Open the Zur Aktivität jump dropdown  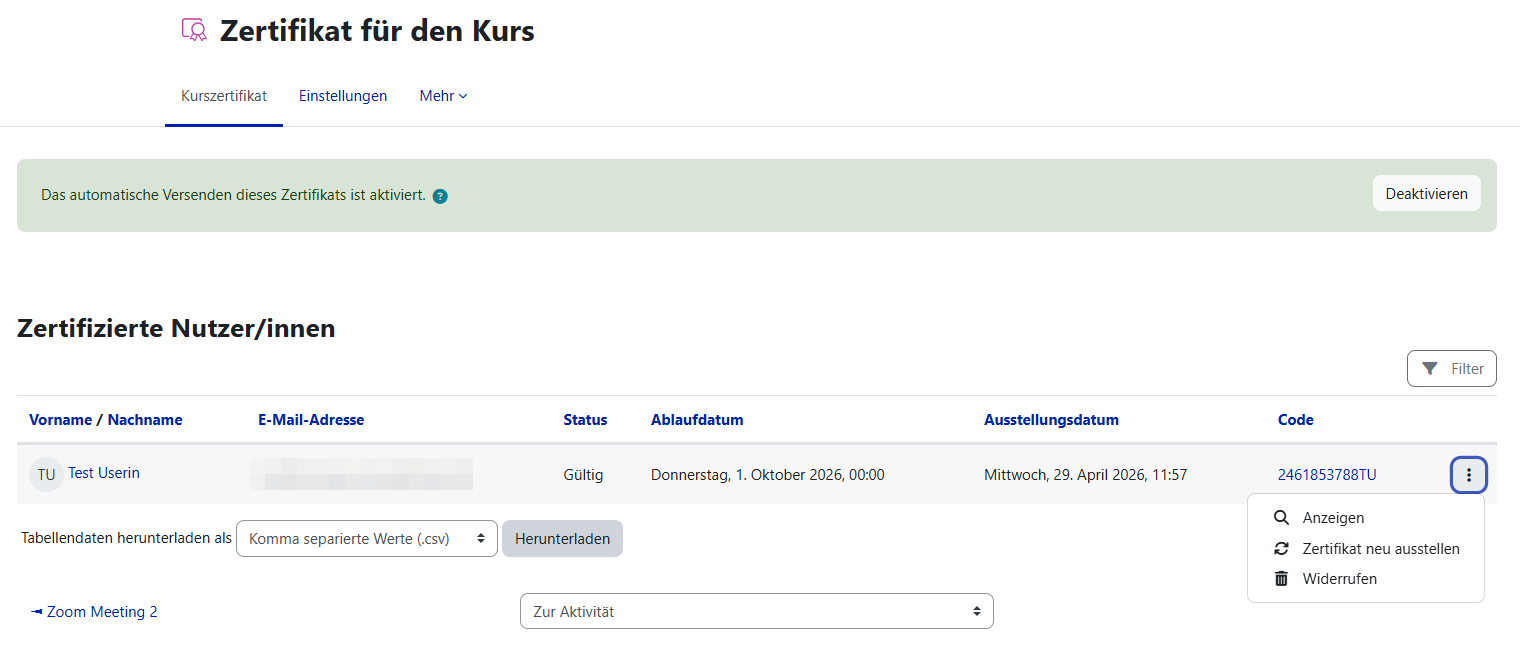(x=756, y=612)
